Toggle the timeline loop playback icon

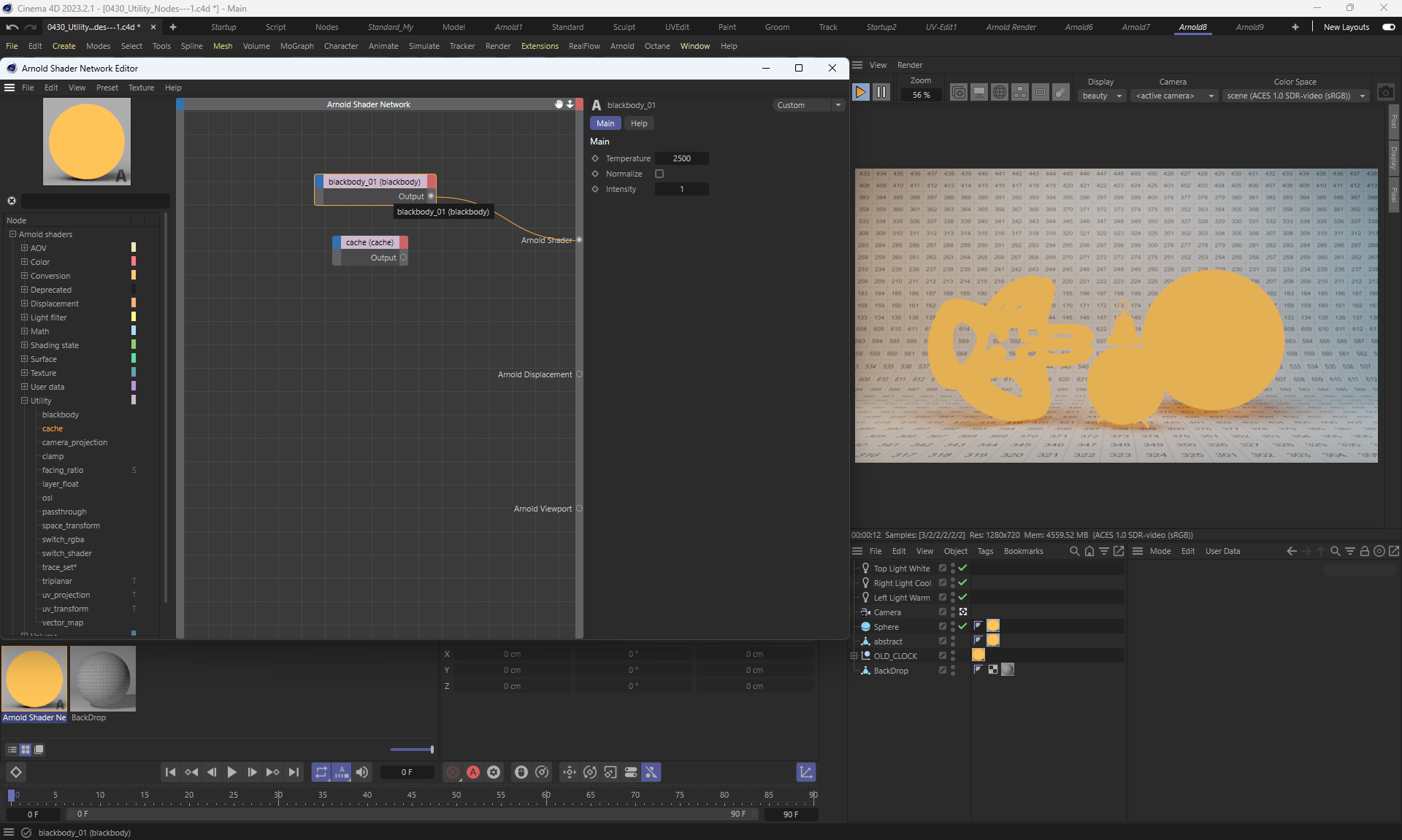point(321,772)
